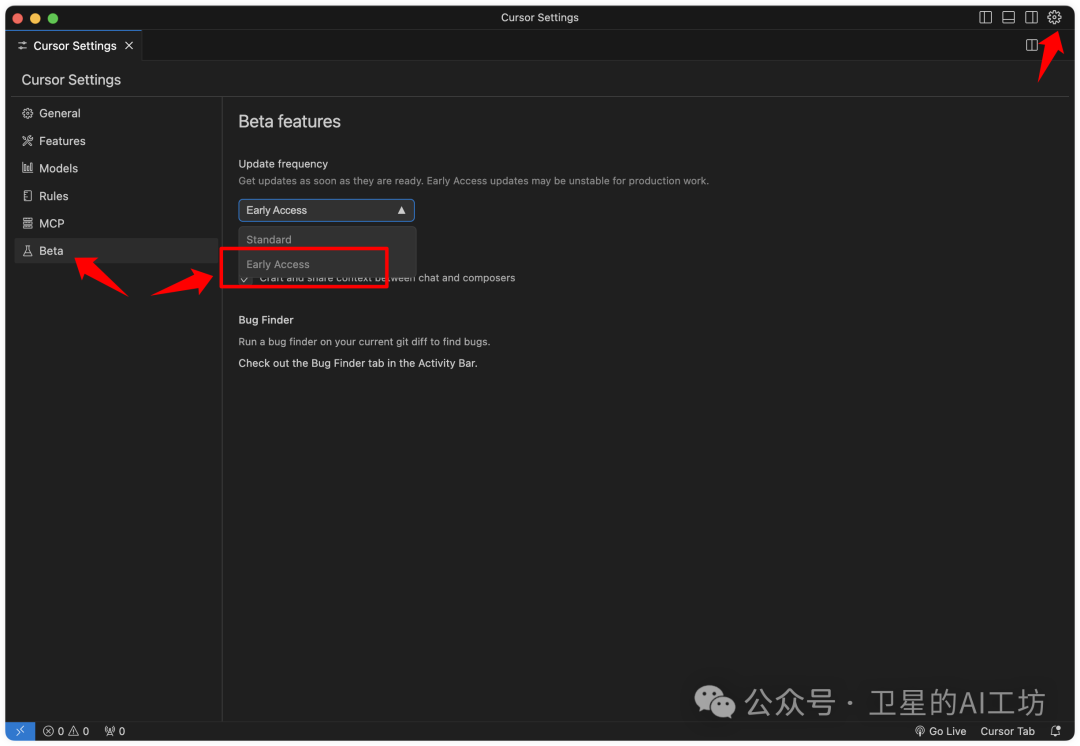Toggle the secondary sidebar layout icon
The width and height of the screenshot is (1080, 746).
point(1031,17)
